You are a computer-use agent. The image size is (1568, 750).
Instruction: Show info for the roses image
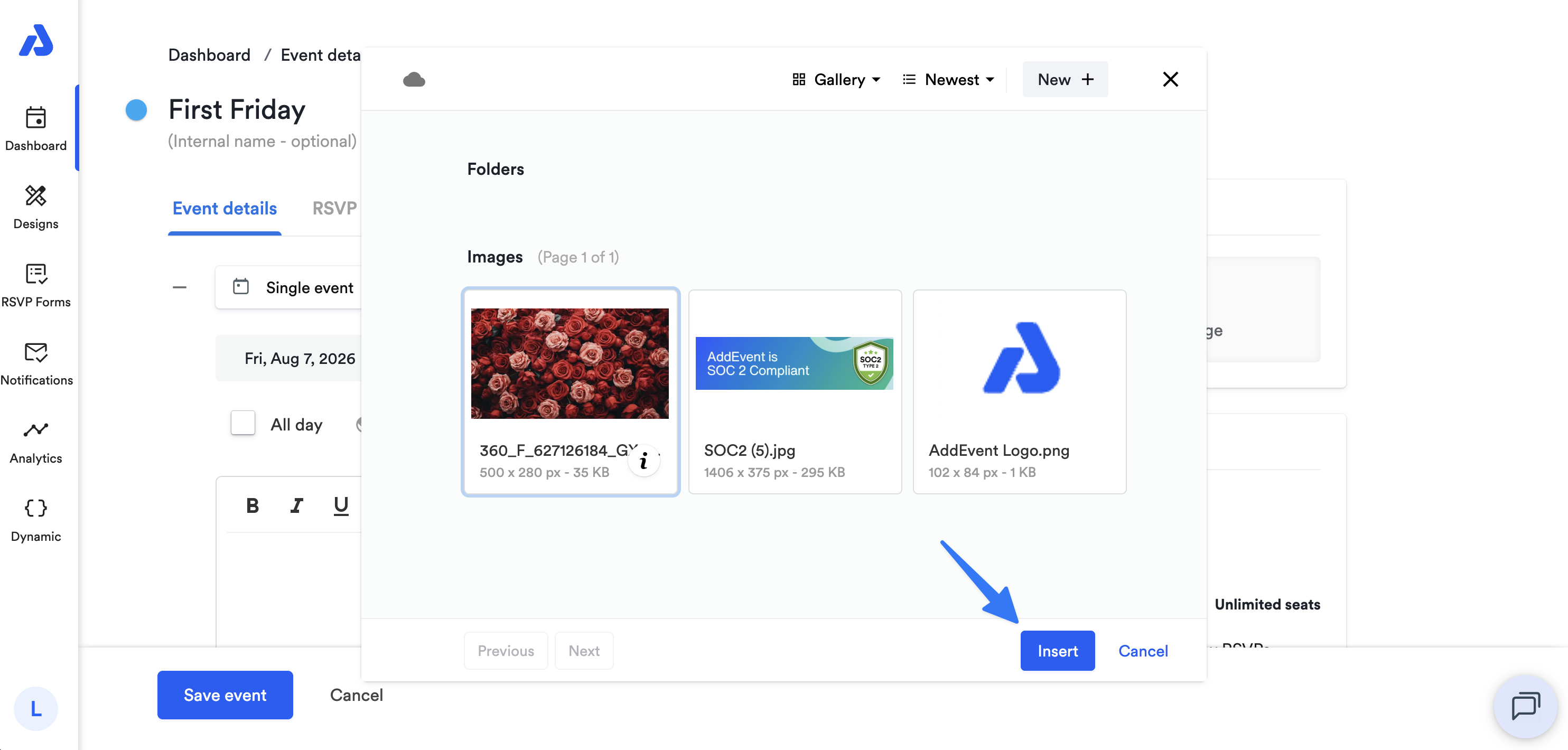(643, 461)
